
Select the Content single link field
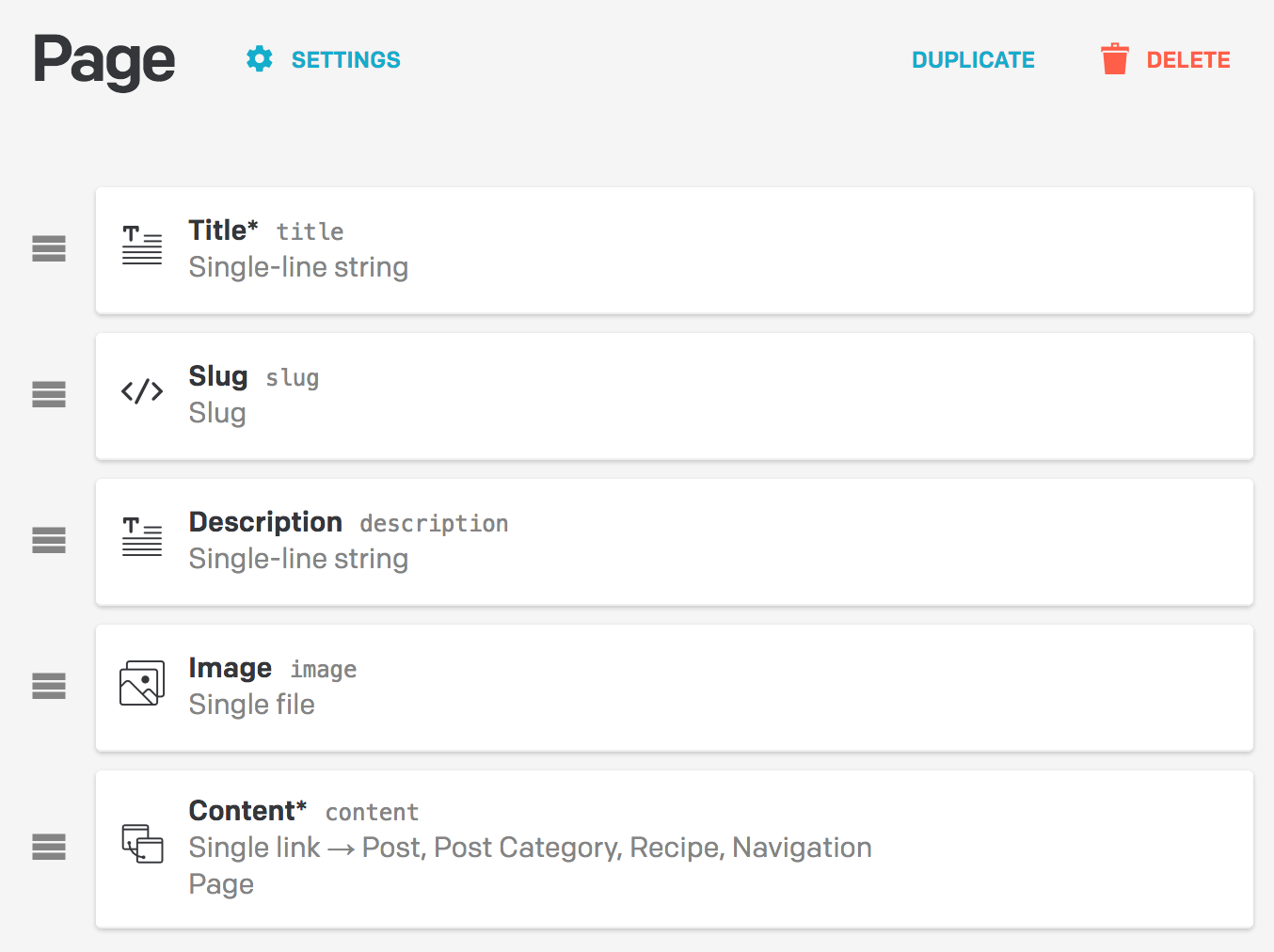[674, 849]
